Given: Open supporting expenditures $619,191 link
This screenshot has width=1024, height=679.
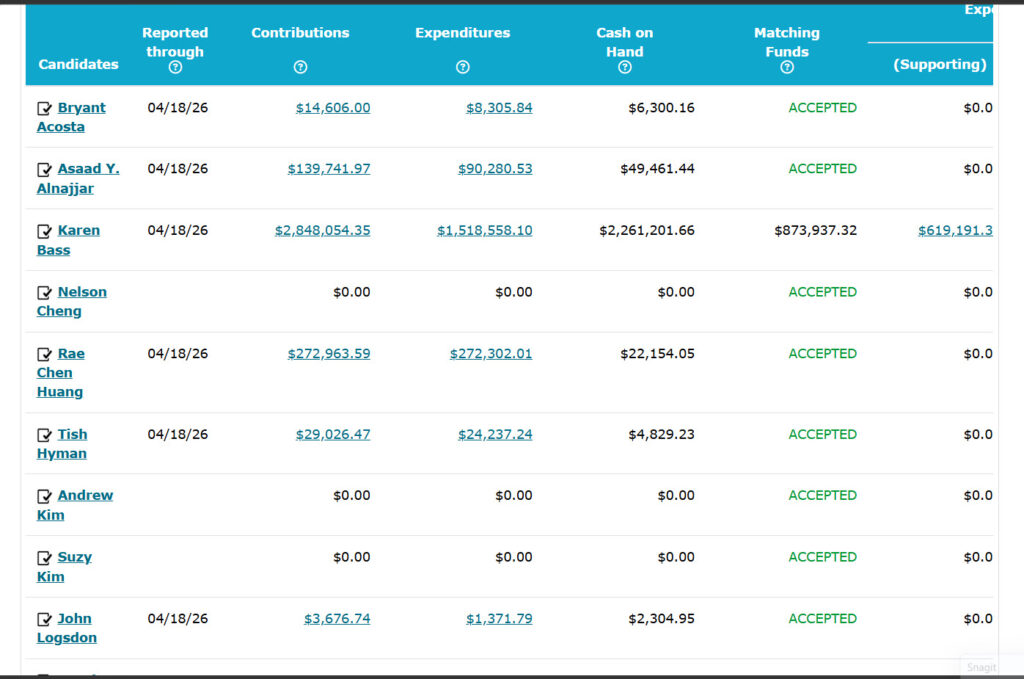Looking at the screenshot, I should tap(955, 230).
